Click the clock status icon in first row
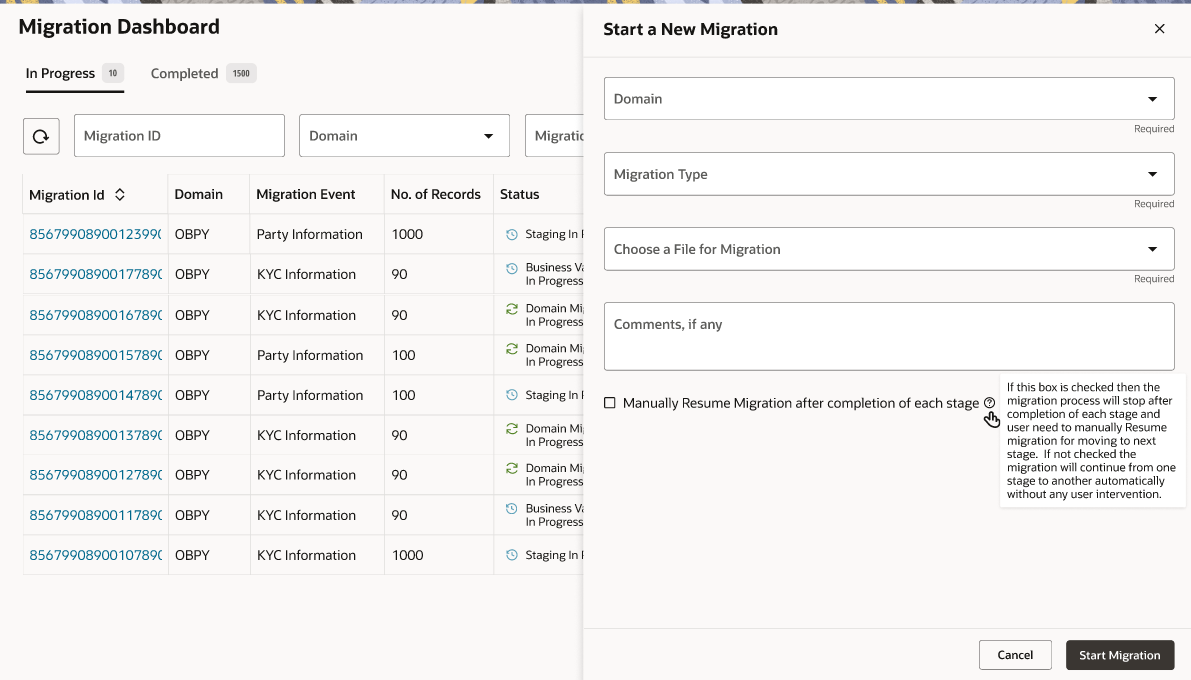The width and height of the screenshot is (1191, 680). [512, 235]
